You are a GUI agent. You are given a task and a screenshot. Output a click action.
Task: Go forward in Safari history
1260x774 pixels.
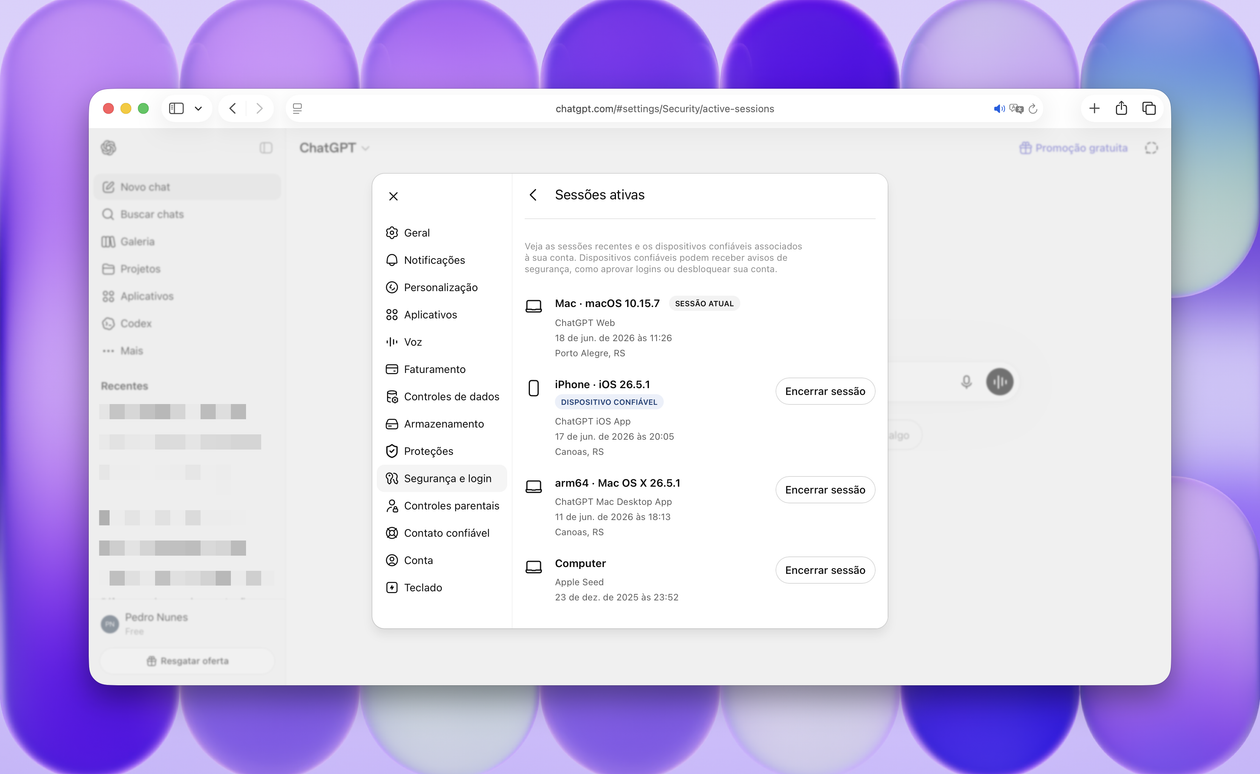pyautogui.click(x=259, y=108)
